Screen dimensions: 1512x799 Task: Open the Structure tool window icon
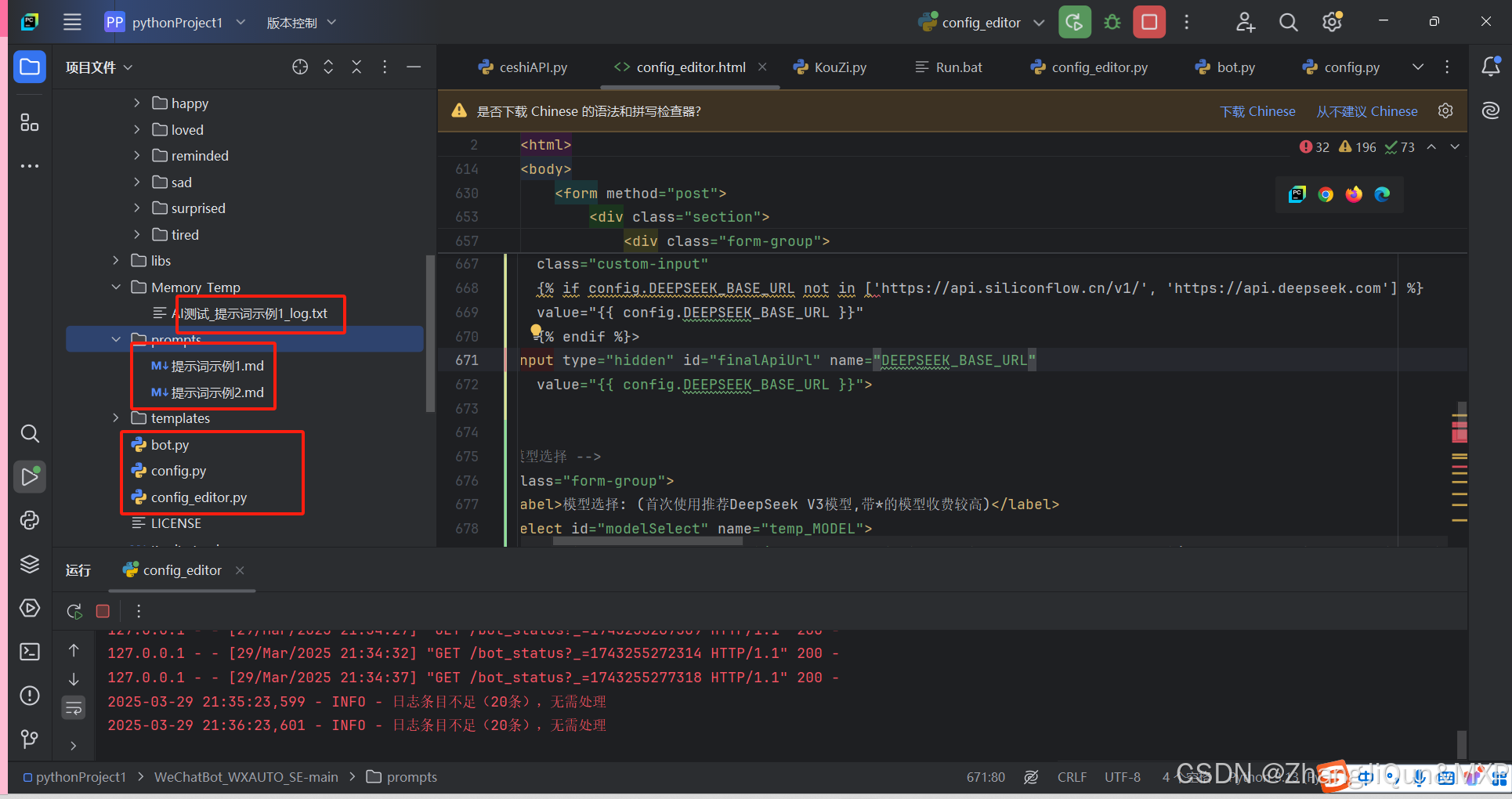30,121
